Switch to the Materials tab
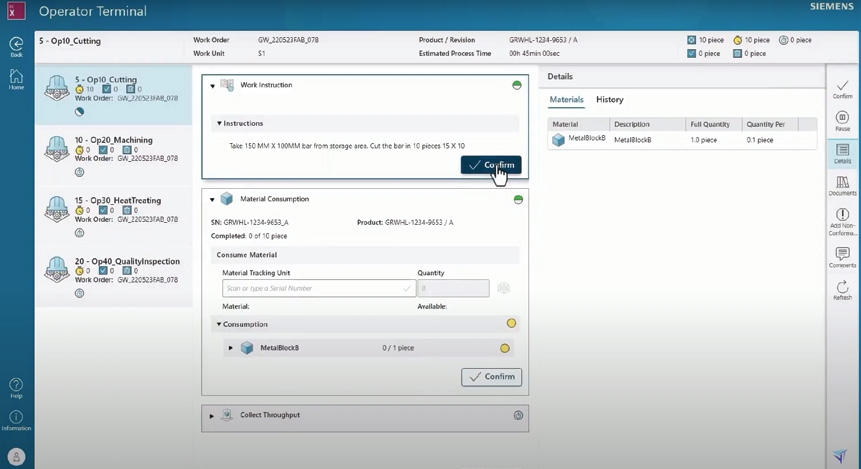Viewport: 861px width, 469px height. click(x=566, y=99)
